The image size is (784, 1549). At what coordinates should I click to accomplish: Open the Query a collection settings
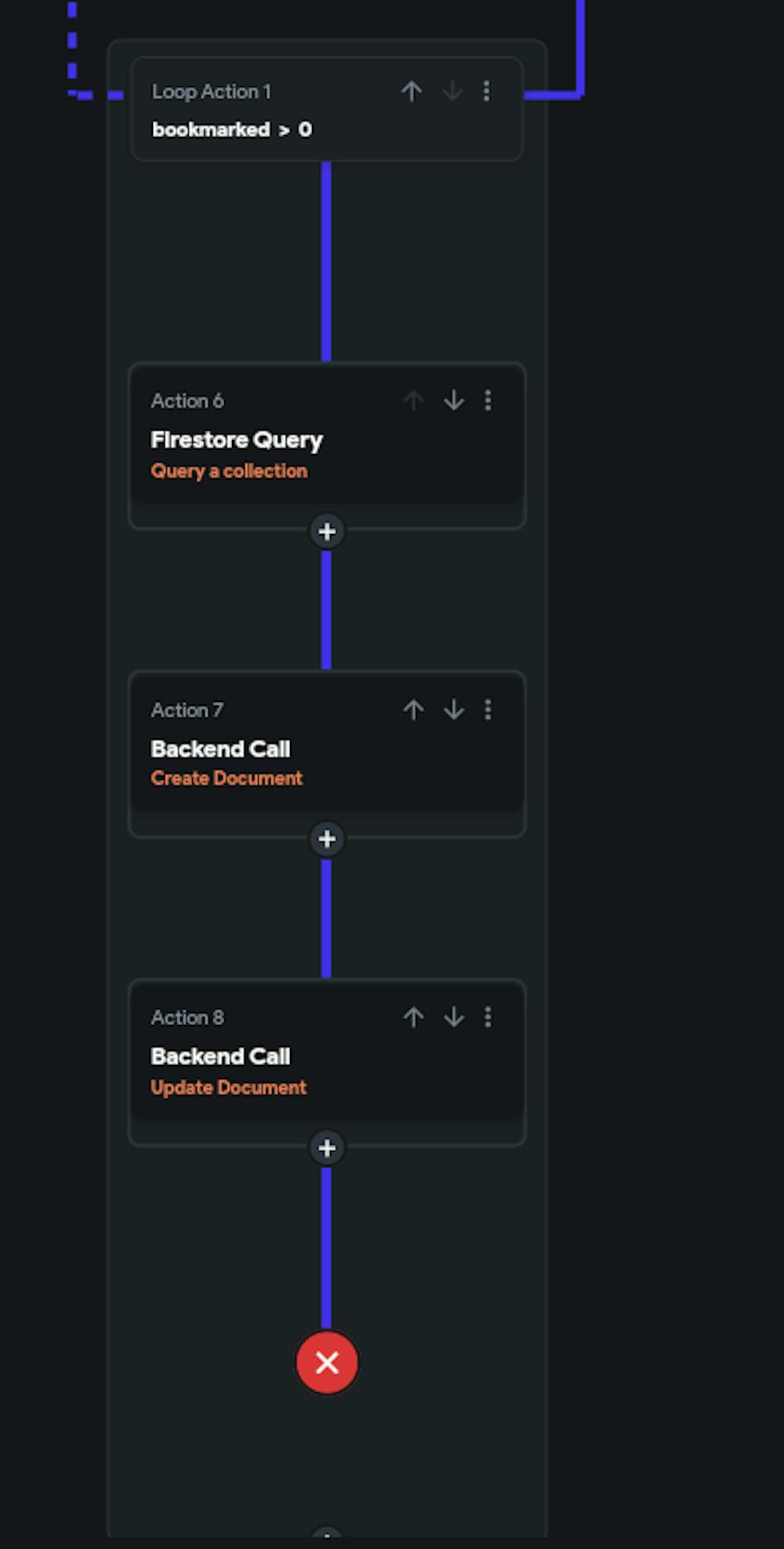(229, 471)
